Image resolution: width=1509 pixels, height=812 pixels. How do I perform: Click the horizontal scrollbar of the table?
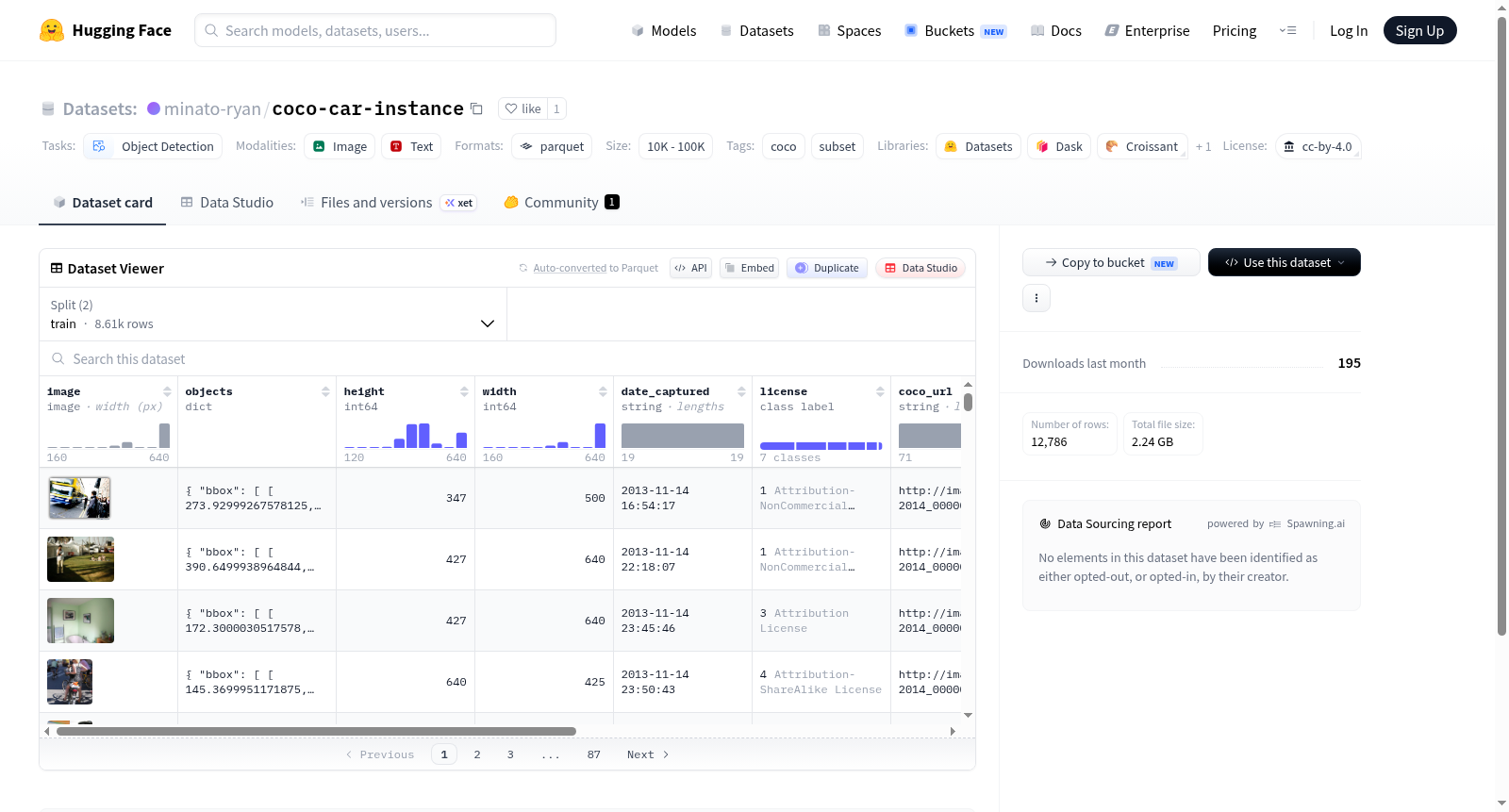tap(316, 731)
